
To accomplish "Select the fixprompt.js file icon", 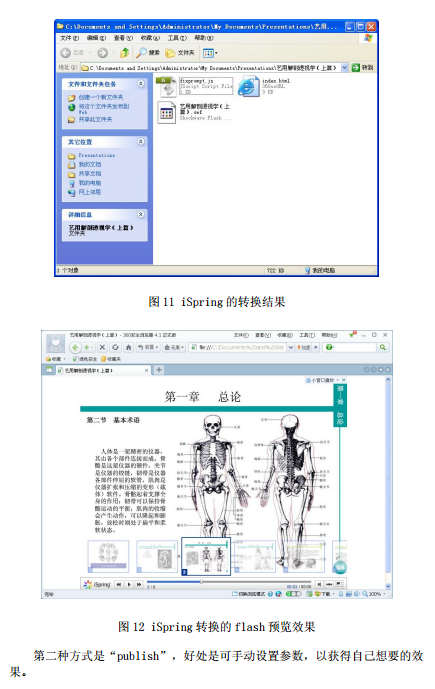I will tap(167, 87).
